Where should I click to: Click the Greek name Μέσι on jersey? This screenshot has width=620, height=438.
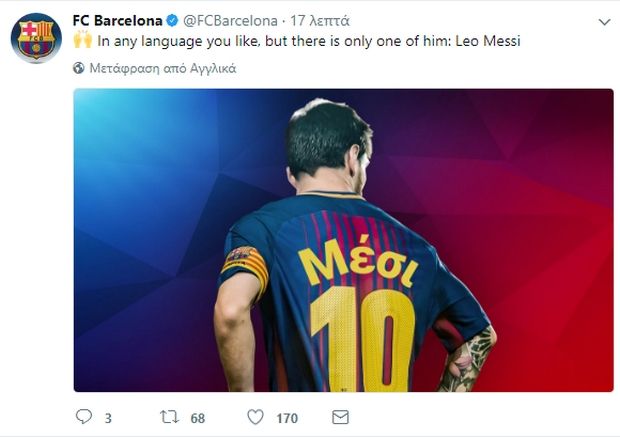pos(358,264)
